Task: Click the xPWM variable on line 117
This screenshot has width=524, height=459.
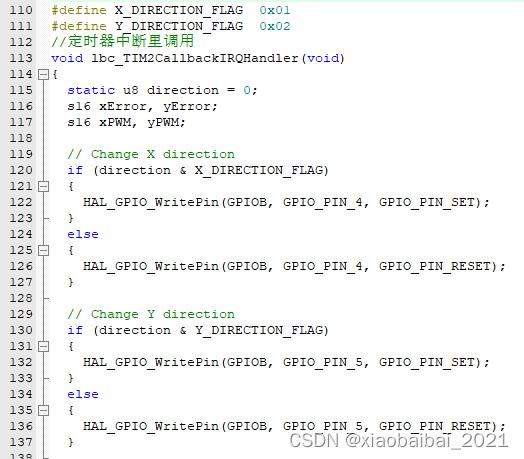Action: tap(115, 122)
